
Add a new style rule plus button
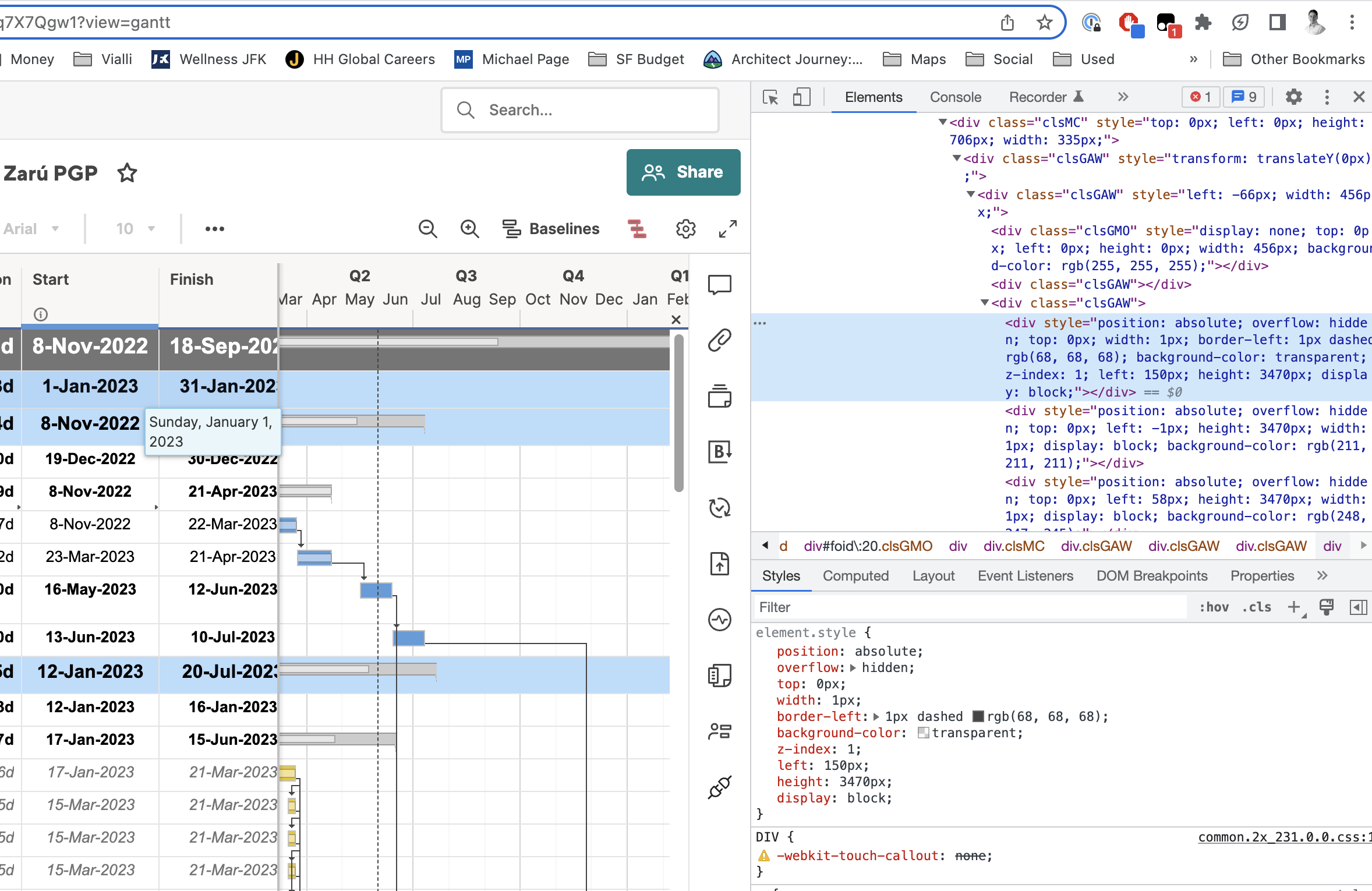tap(1294, 607)
